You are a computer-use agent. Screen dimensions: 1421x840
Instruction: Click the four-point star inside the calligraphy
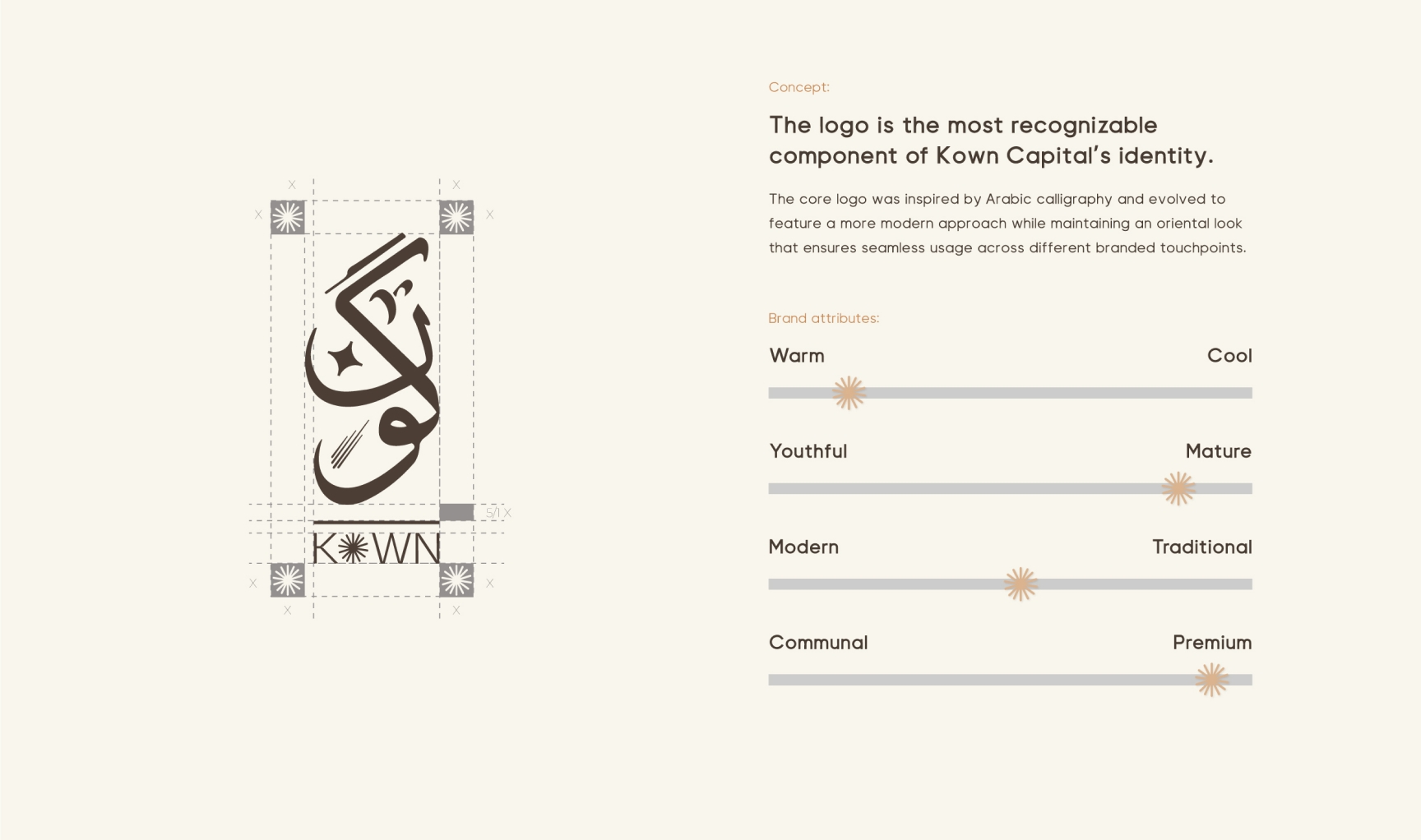(345, 360)
